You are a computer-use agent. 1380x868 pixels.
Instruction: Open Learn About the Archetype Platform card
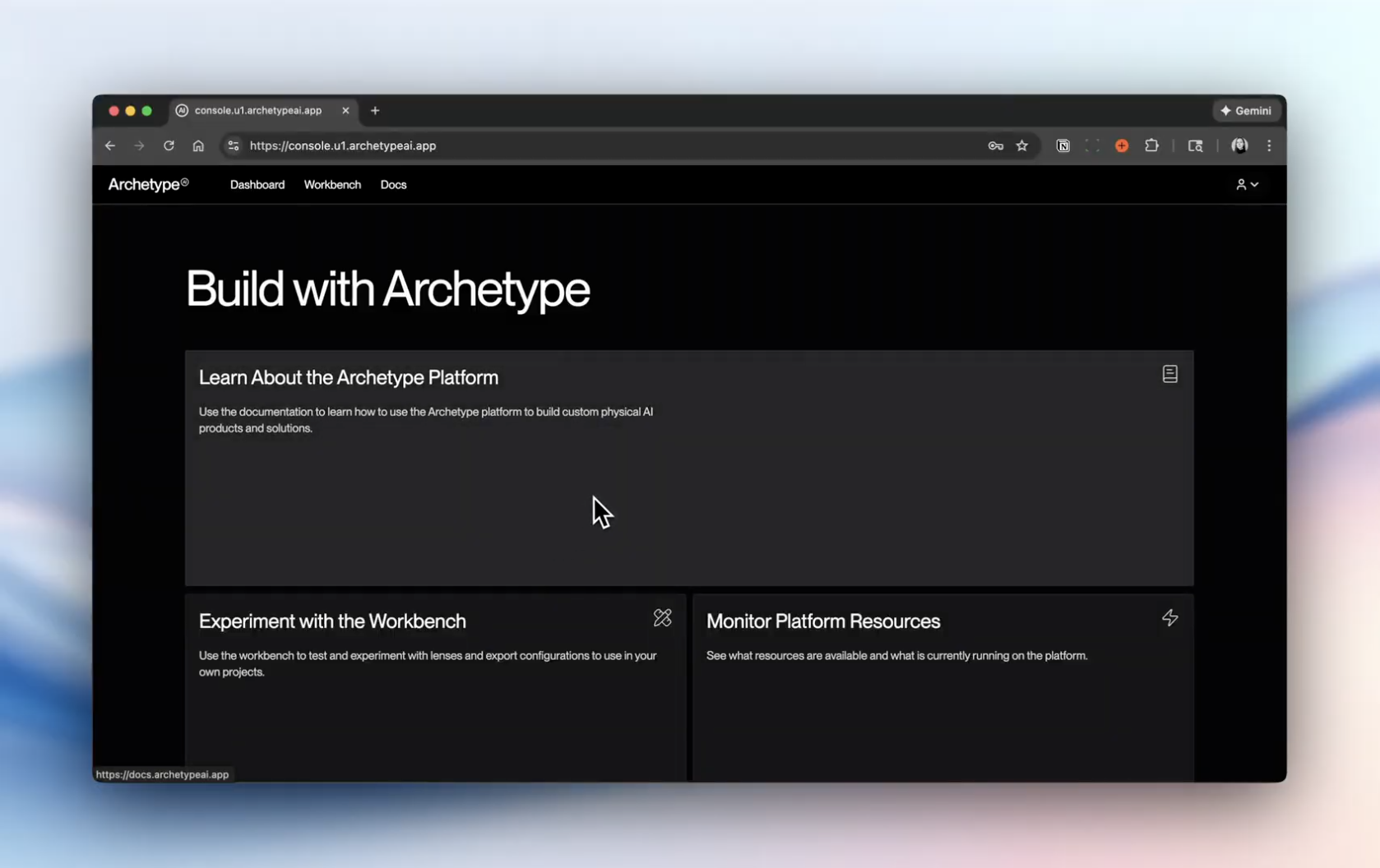tap(689, 468)
